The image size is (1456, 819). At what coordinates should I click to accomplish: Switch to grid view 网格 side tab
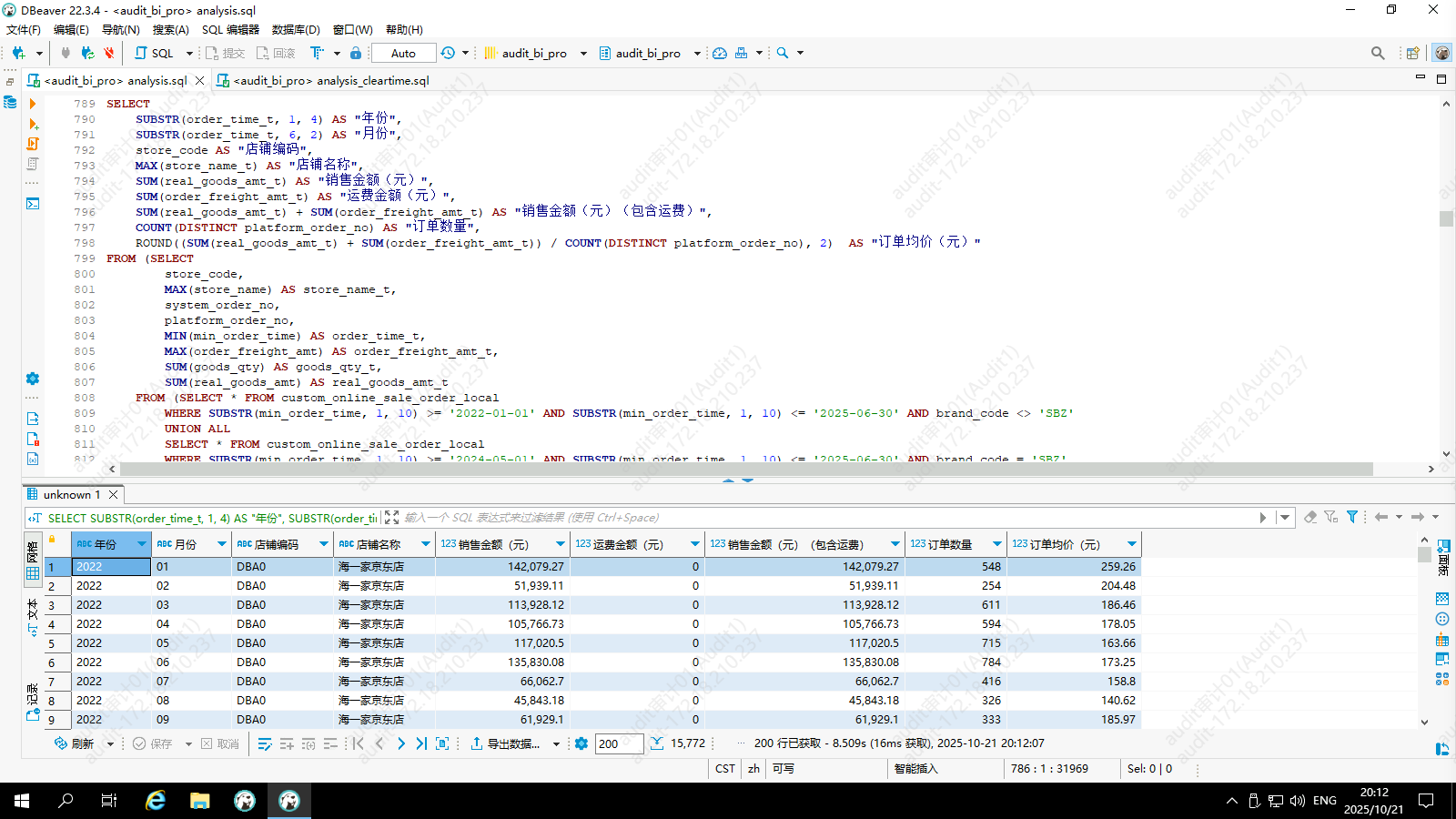33,559
